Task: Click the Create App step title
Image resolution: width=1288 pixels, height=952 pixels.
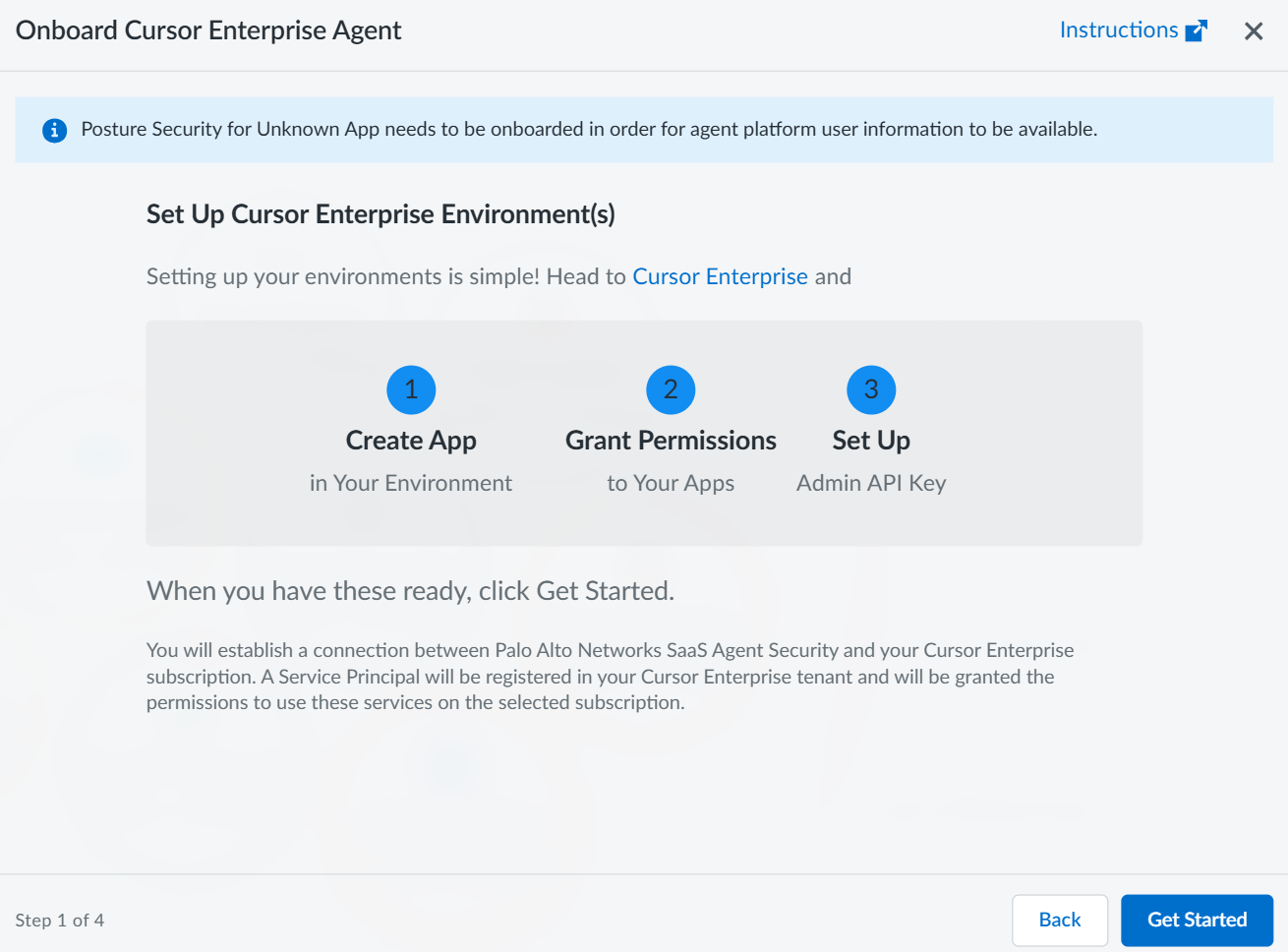Action: [411, 441]
